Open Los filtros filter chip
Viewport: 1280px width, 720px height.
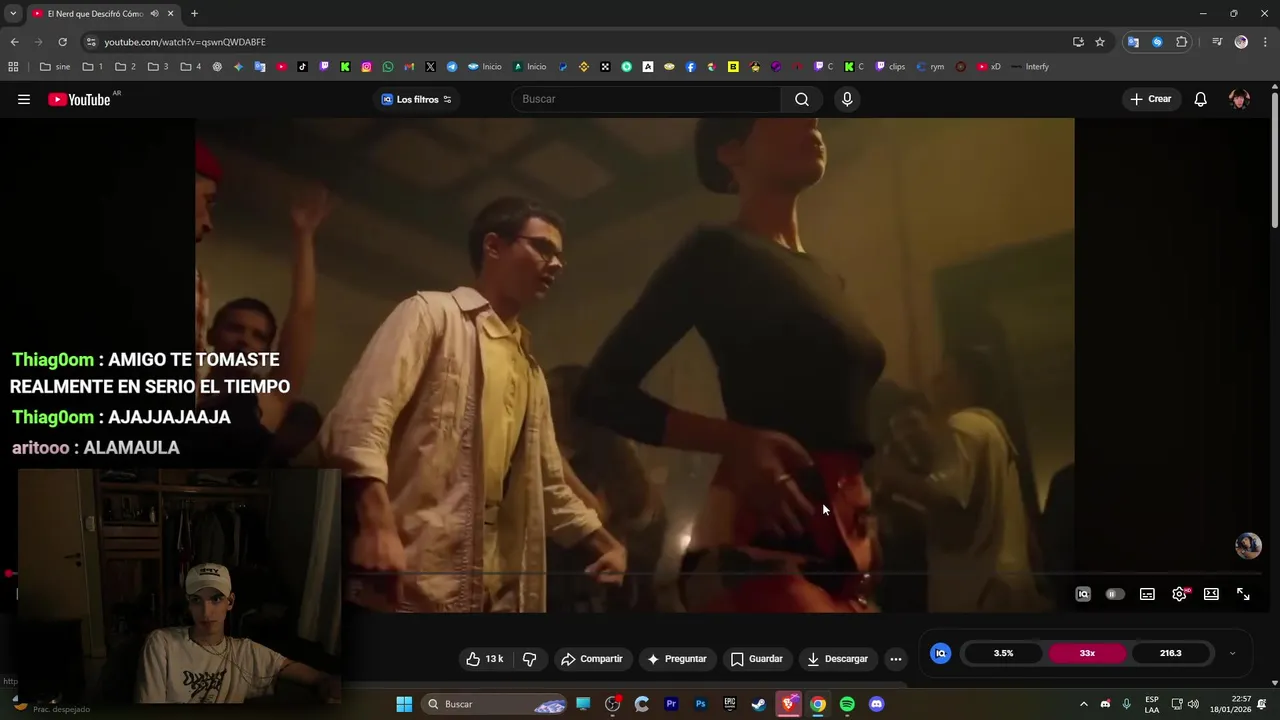pos(417,99)
